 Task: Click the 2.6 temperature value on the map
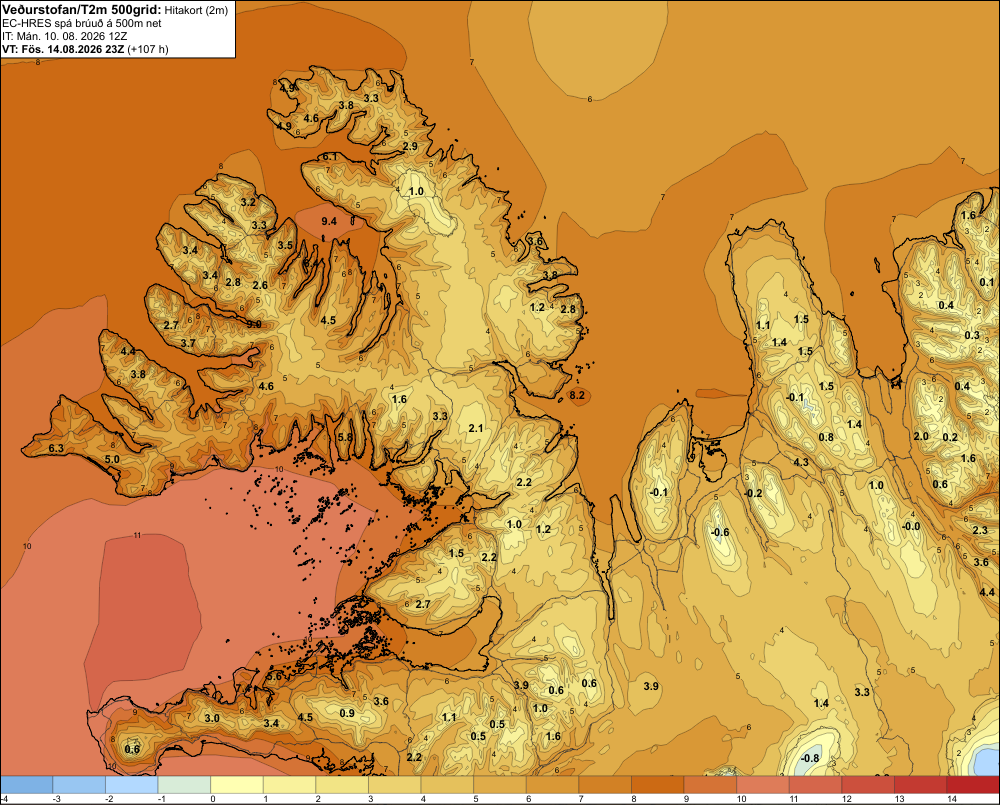click(260, 285)
